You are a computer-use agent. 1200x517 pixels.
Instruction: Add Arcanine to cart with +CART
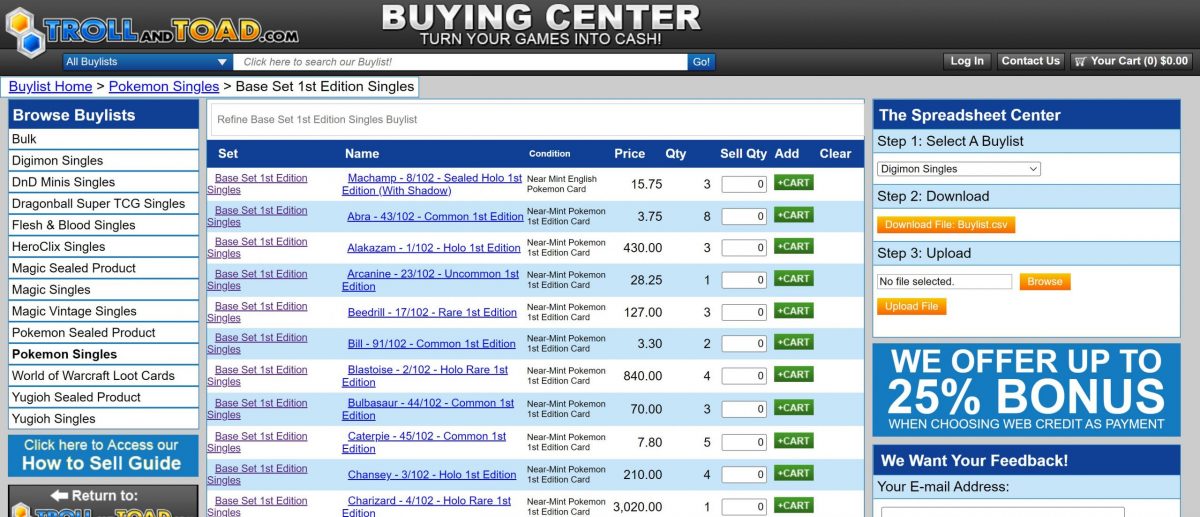(x=793, y=279)
